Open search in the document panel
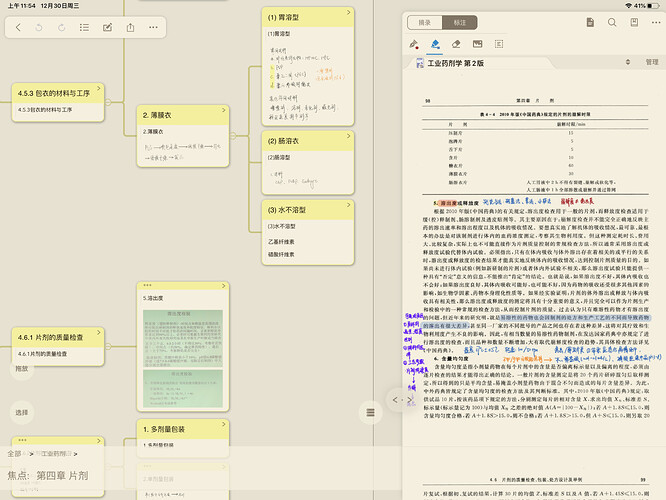 (612, 23)
